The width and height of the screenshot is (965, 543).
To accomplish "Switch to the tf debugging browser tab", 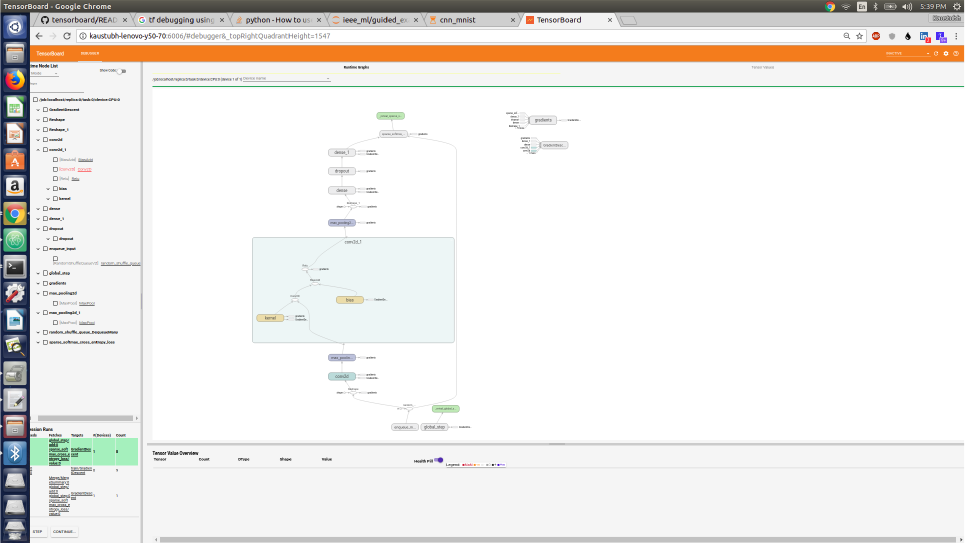I will pos(180,20).
